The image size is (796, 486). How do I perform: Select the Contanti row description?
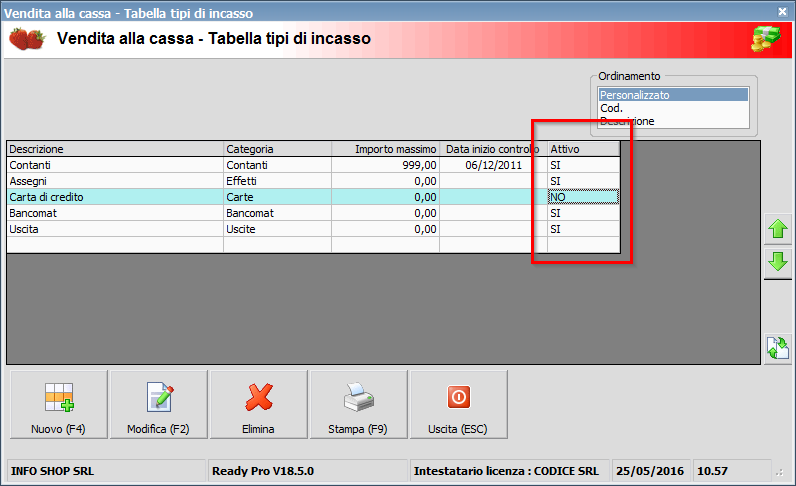pyautogui.click(x=115, y=165)
